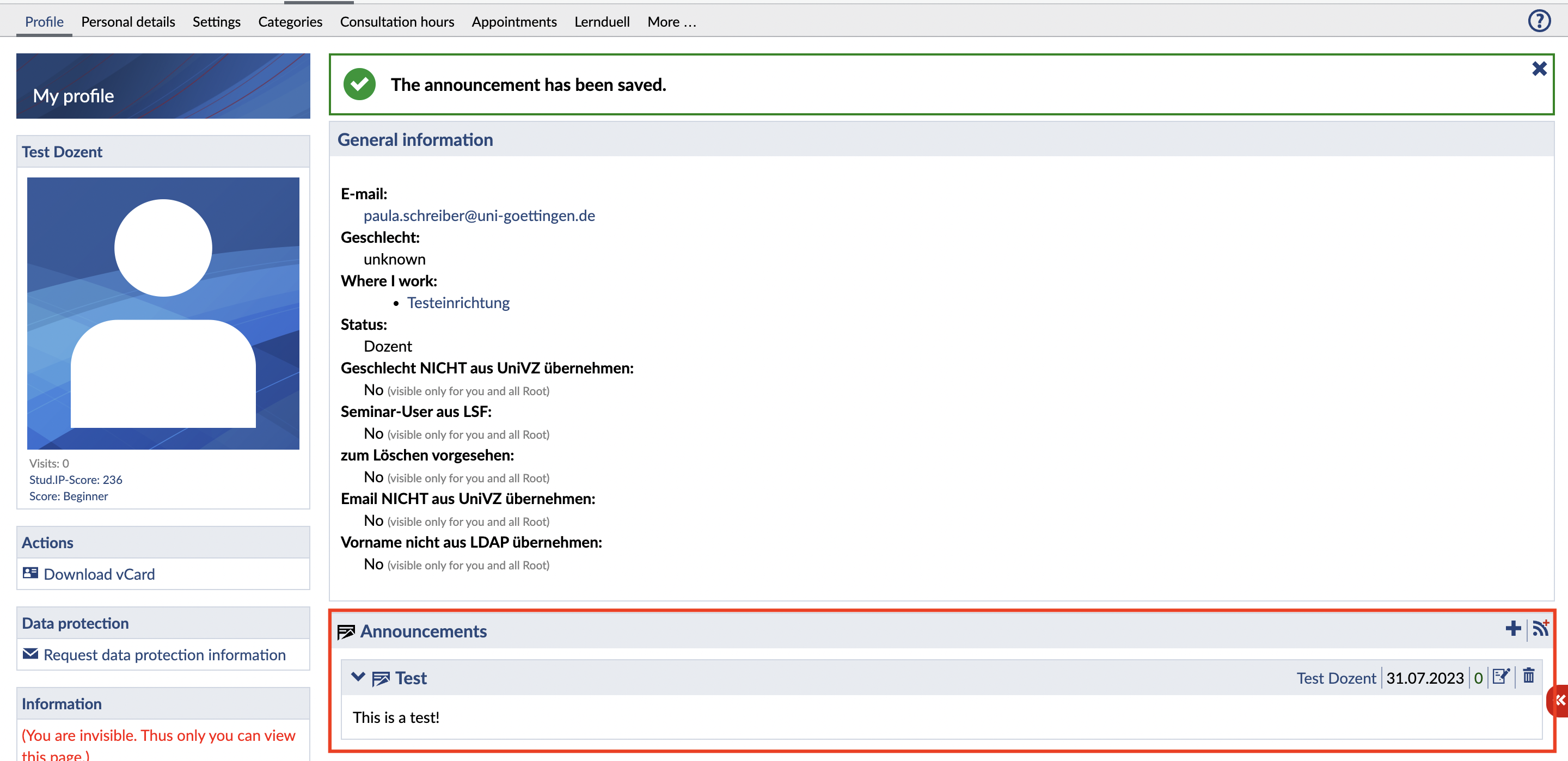Click the red double-arrow side tab

point(1559,700)
